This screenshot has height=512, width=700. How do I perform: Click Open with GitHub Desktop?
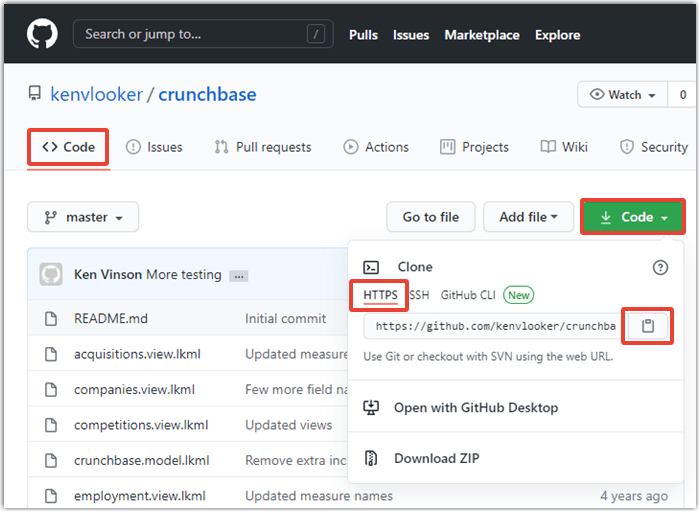click(476, 408)
